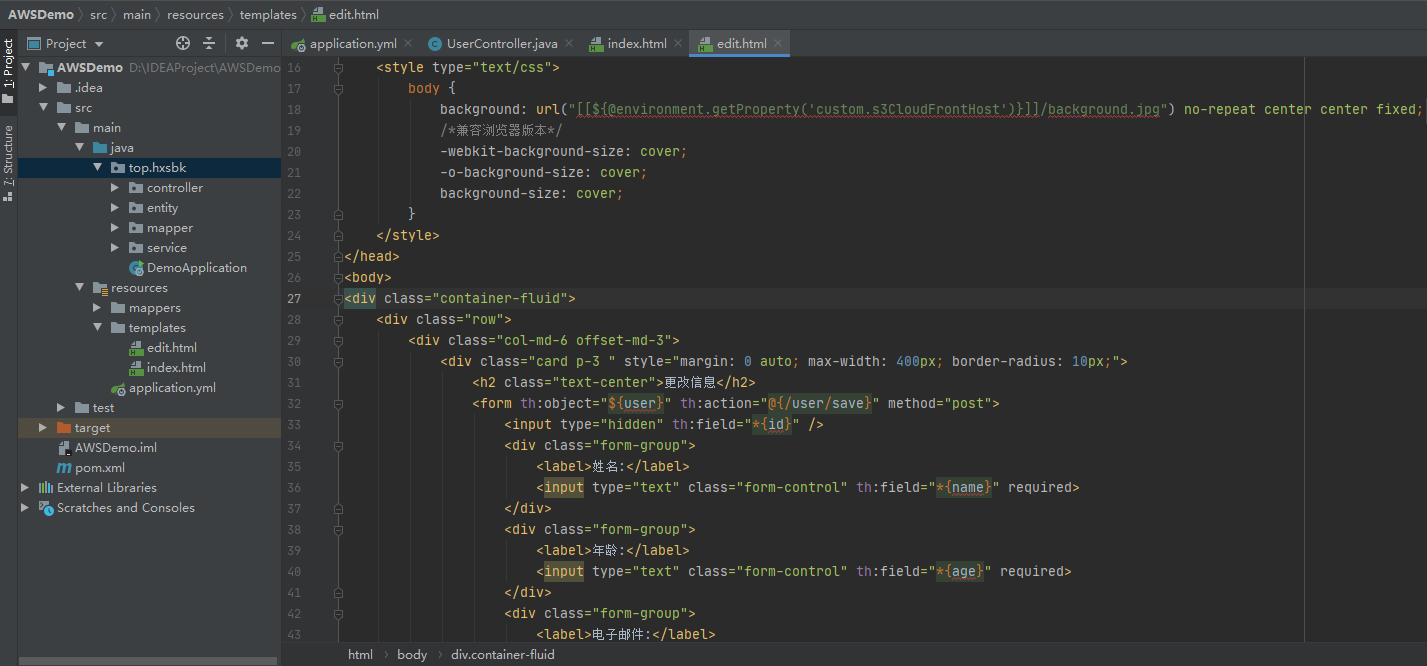Click body in bottom breadcrumb bar
The height and width of the screenshot is (666, 1427).
(412, 655)
